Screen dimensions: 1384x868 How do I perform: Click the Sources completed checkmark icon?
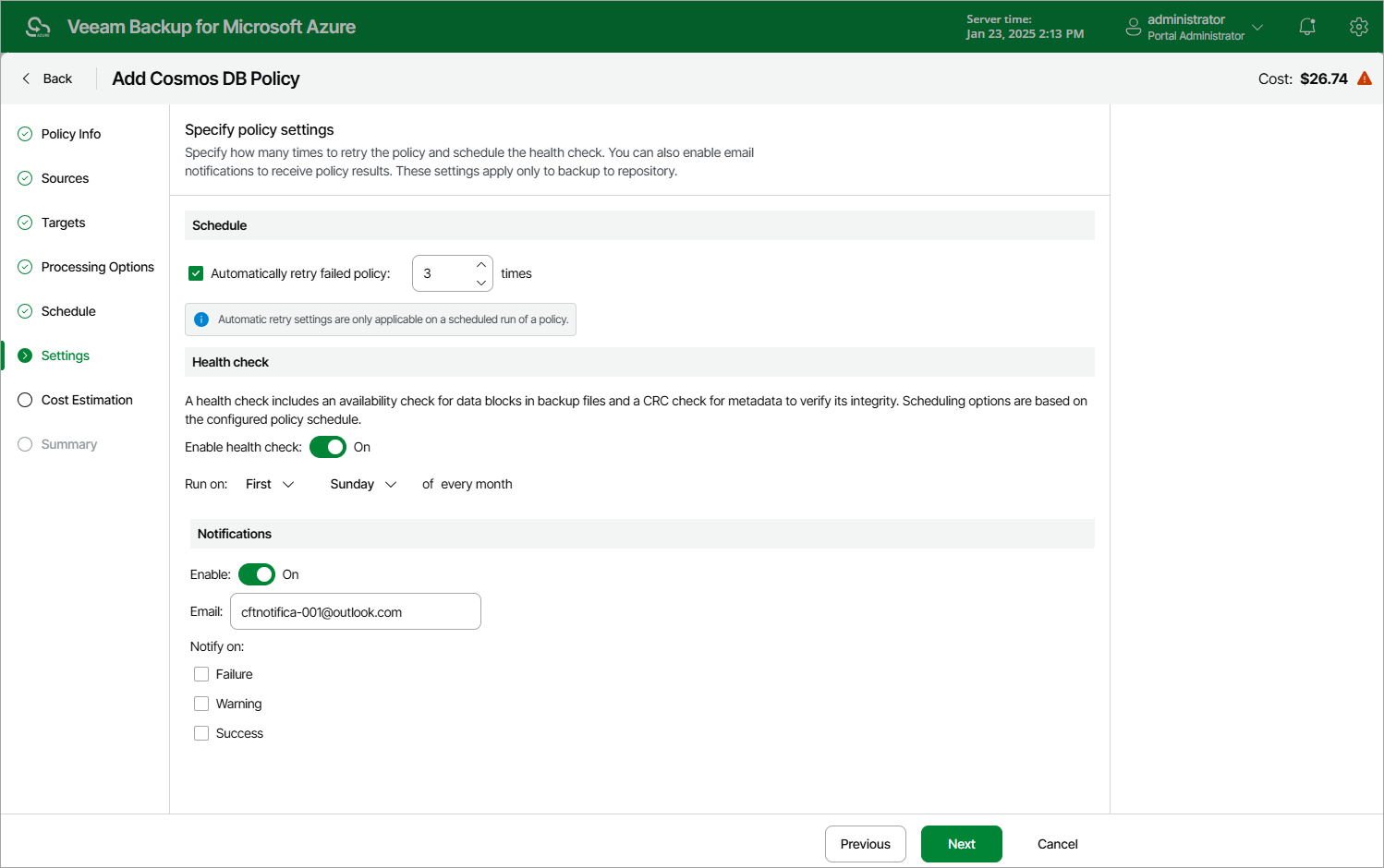(x=25, y=178)
